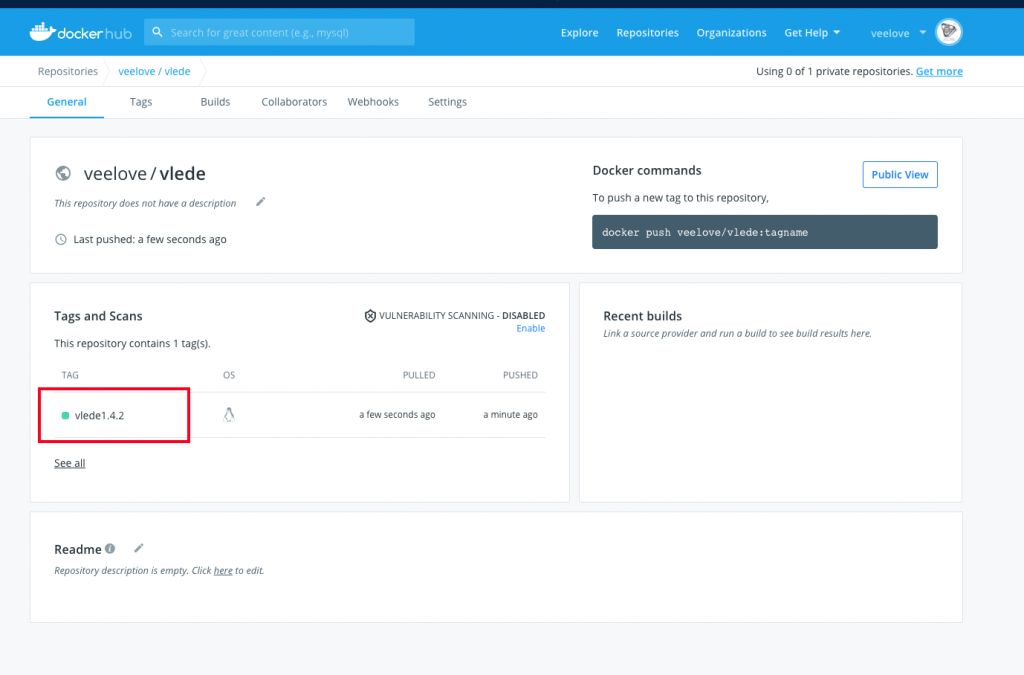Click the search magnifier icon
Screen dimensions: 1024x675
tap(157, 32)
